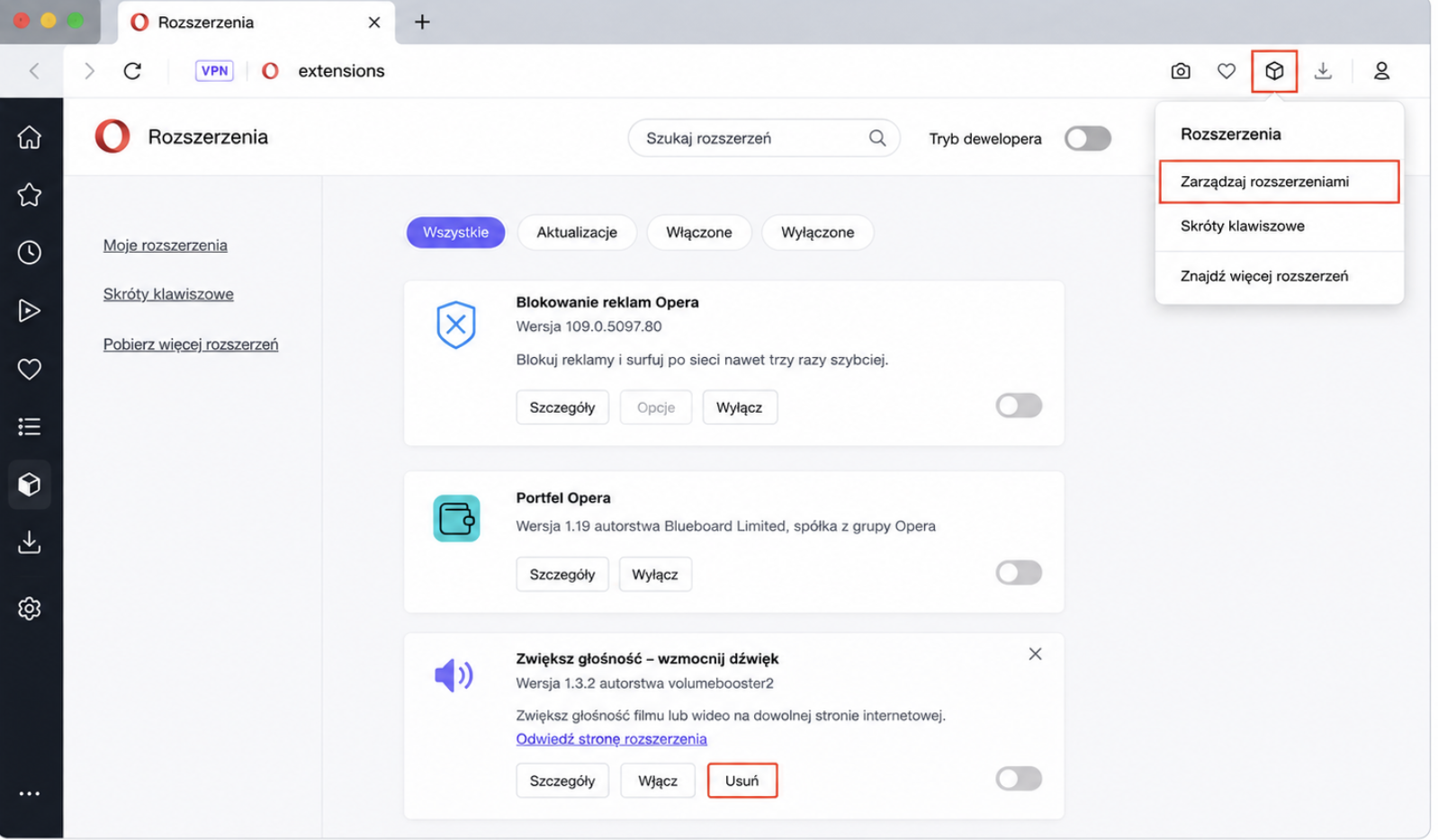Viewport: 1438px width, 840px height.
Task: Open the Home icon in the sidebar
Action: coord(30,138)
